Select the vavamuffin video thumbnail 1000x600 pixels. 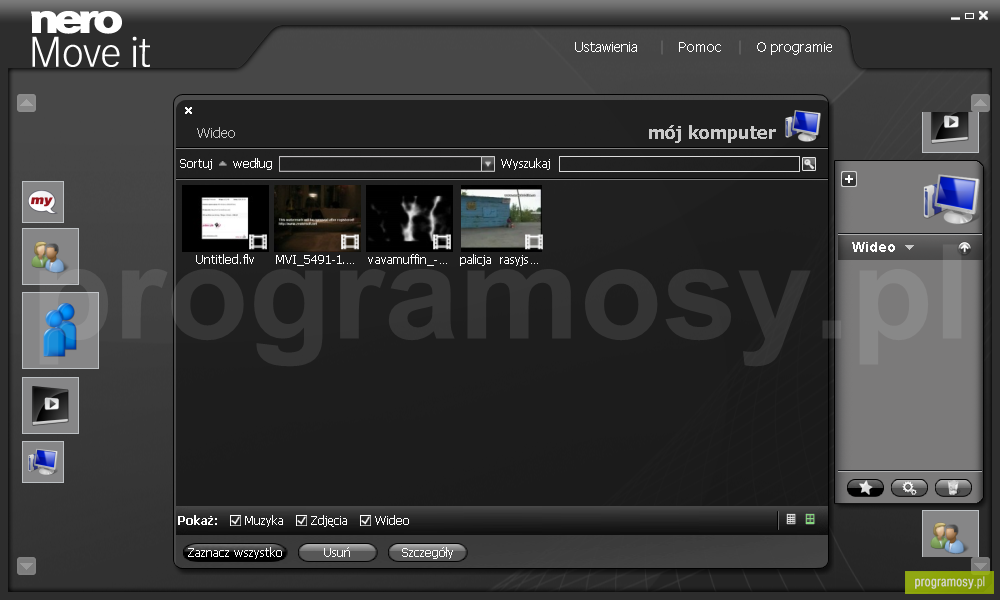(x=409, y=219)
